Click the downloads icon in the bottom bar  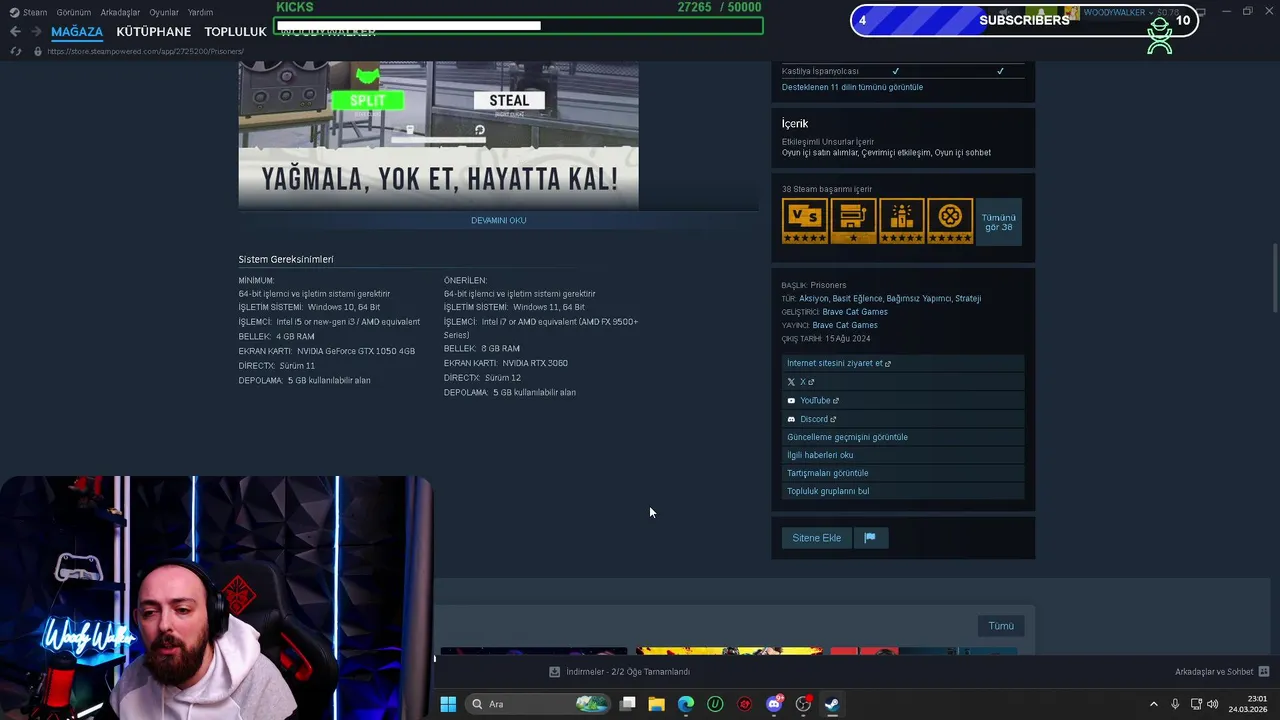555,672
